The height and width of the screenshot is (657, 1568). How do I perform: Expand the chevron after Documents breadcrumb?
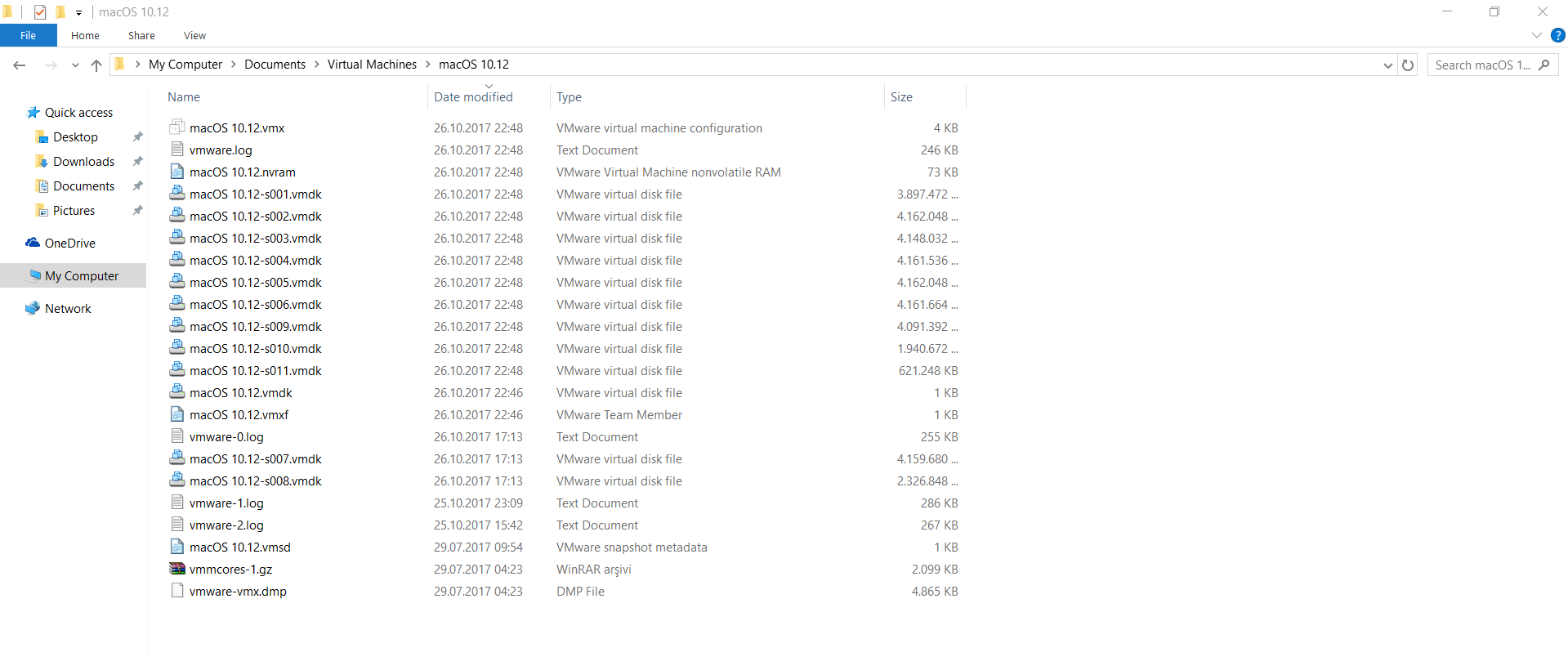pyautogui.click(x=316, y=65)
